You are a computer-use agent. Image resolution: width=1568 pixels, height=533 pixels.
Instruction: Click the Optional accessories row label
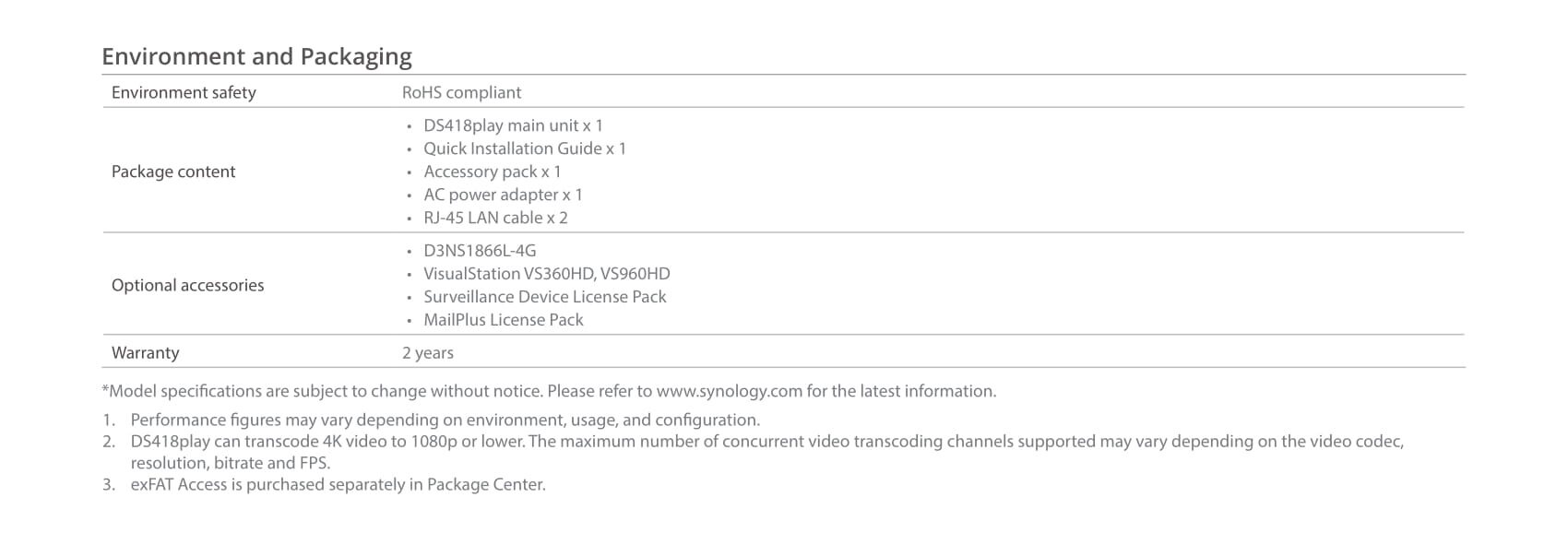(x=188, y=285)
